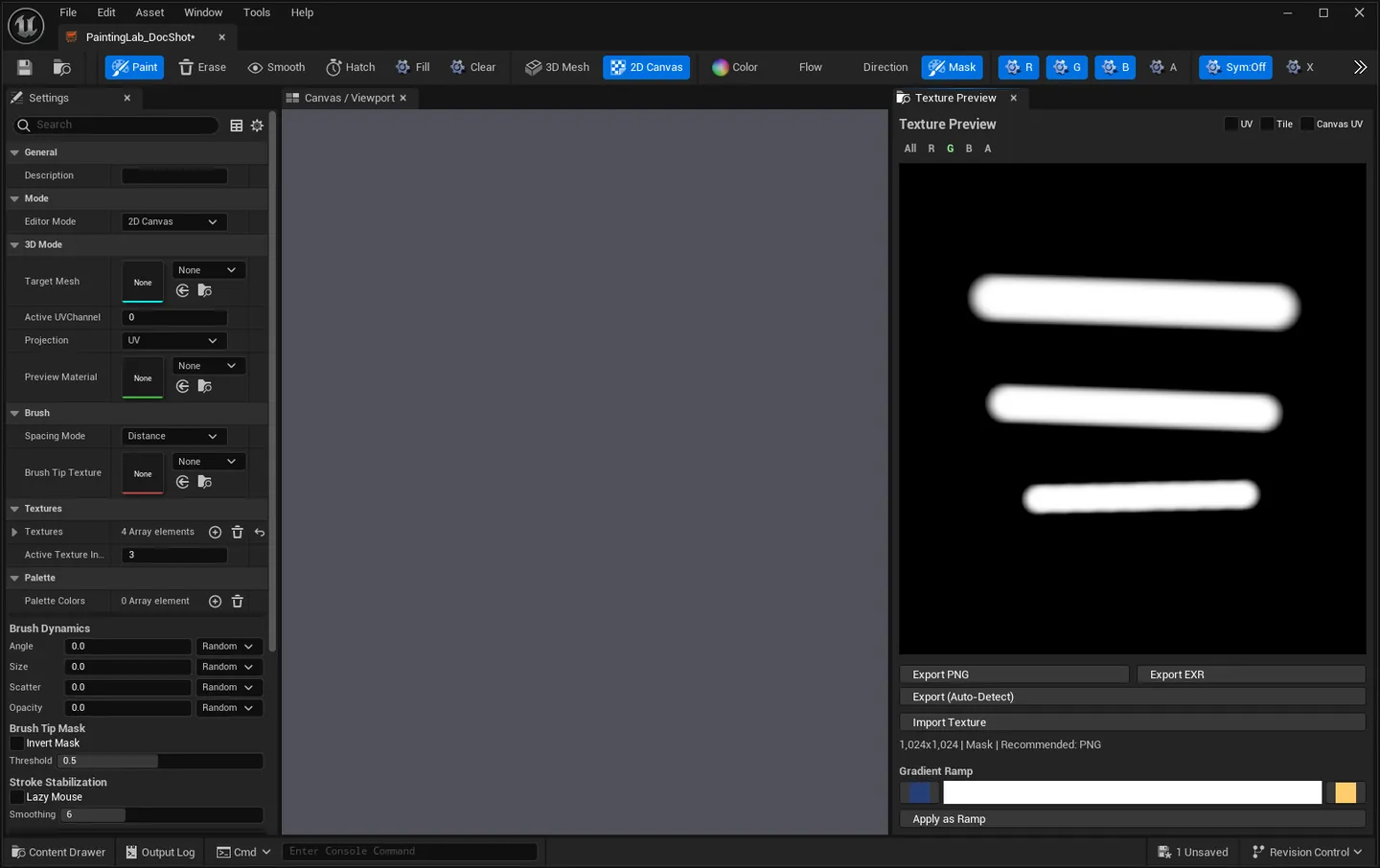Adjust the Brush Tip Mask Threshold slider
Viewport: 1380px width, 868px height.
[160, 761]
